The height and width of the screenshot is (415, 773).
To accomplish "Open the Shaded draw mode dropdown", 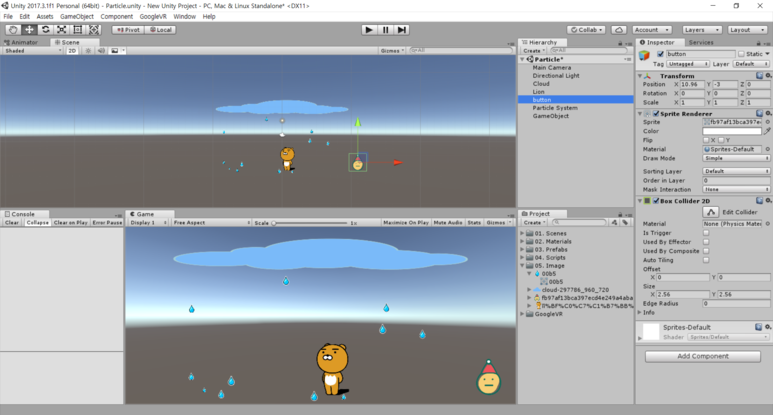I will coord(33,50).
